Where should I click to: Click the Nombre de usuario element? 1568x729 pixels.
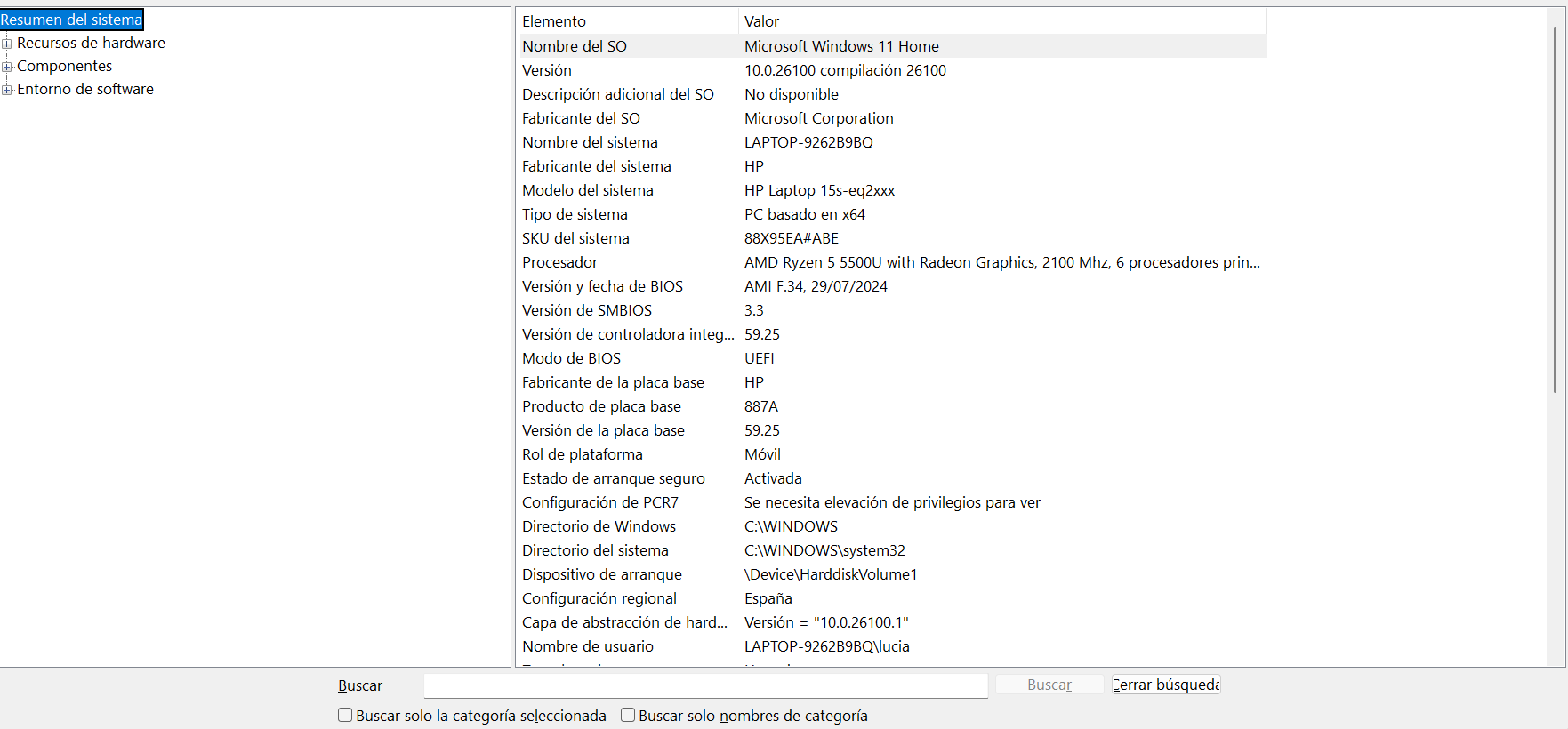[x=588, y=646]
